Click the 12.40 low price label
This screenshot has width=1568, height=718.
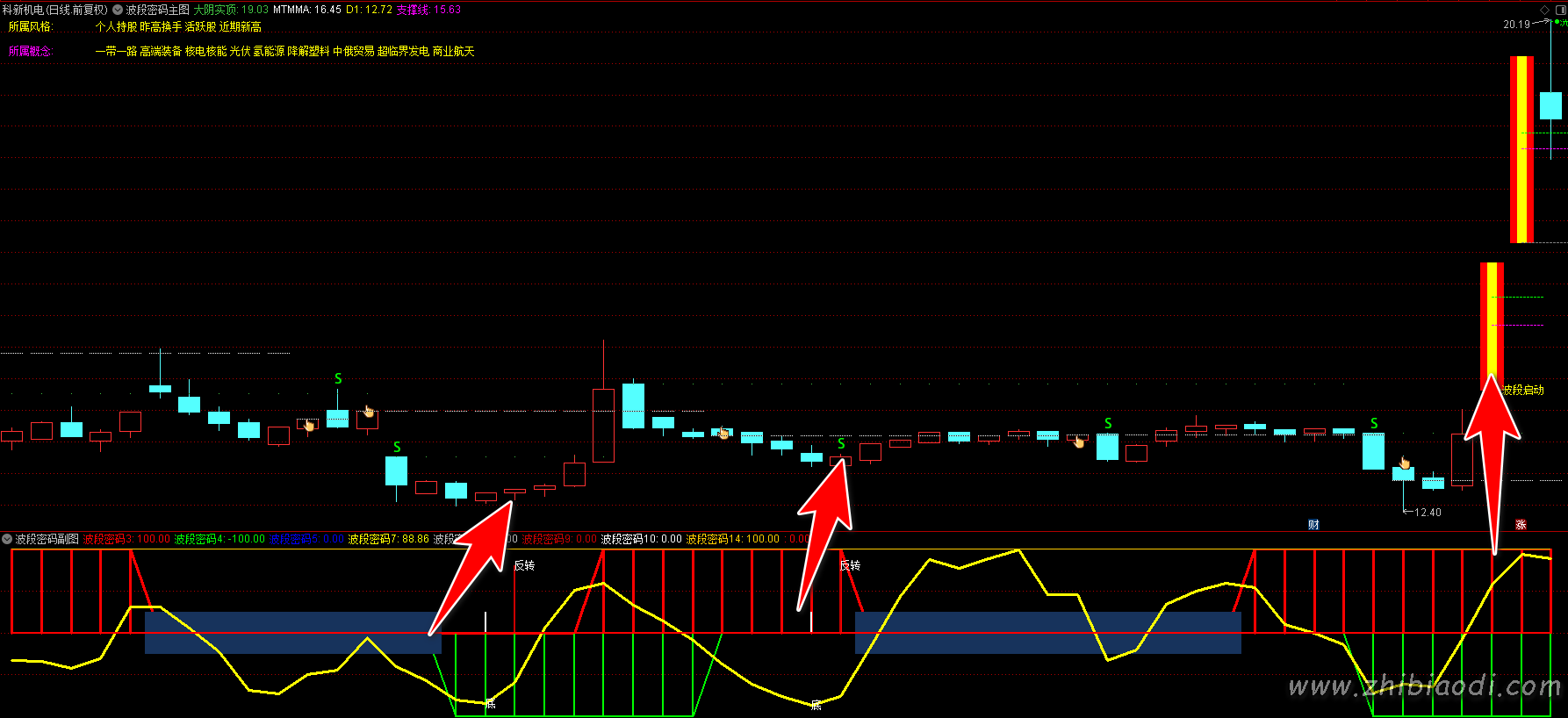coord(1428,513)
